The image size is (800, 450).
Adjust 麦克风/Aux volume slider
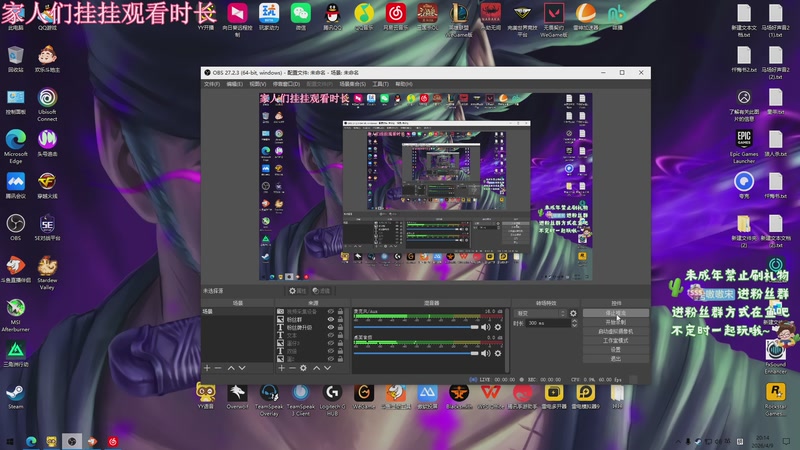click(416, 327)
